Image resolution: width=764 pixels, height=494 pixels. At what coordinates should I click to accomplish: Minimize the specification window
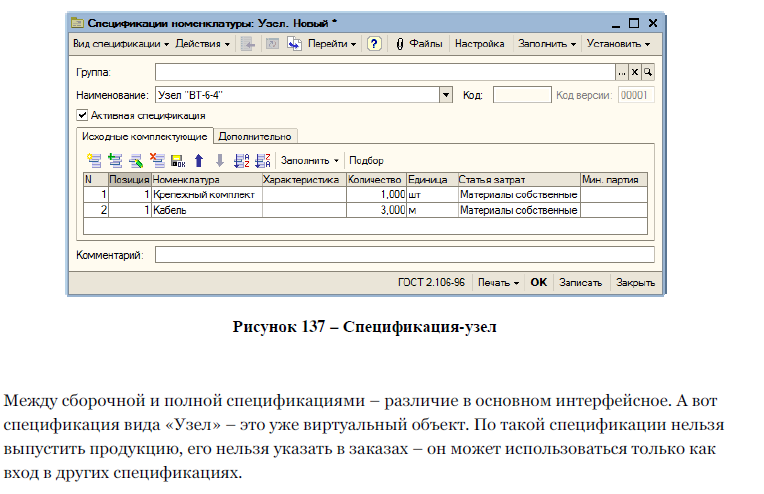pyautogui.click(x=616, y=24)
